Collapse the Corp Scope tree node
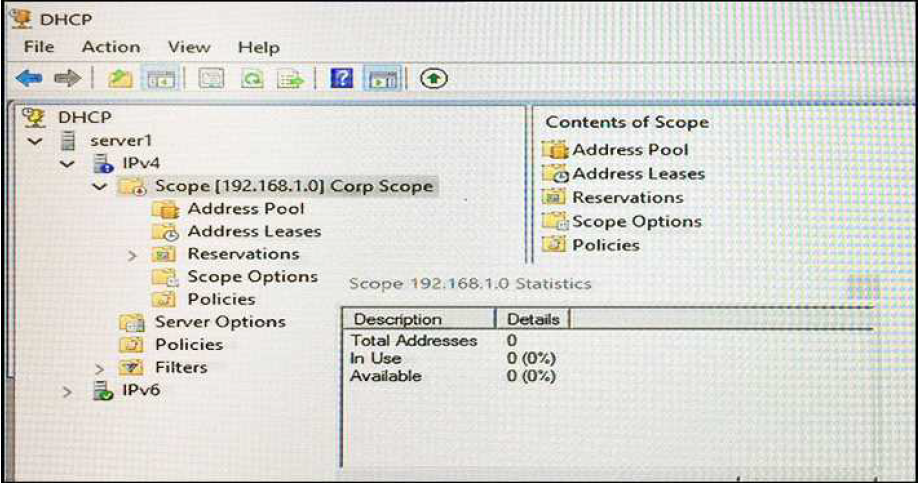 coord(100,187)
